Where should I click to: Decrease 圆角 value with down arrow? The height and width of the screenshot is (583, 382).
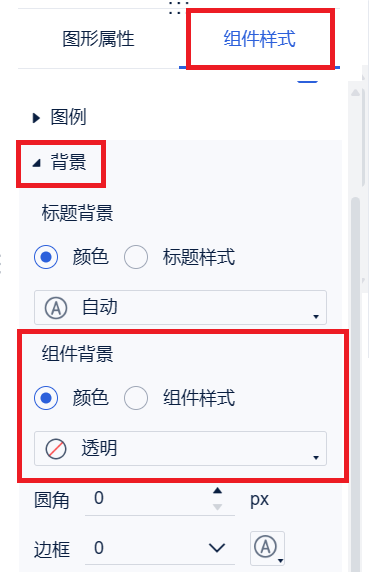pyautogui.click(x=218, y=506)
